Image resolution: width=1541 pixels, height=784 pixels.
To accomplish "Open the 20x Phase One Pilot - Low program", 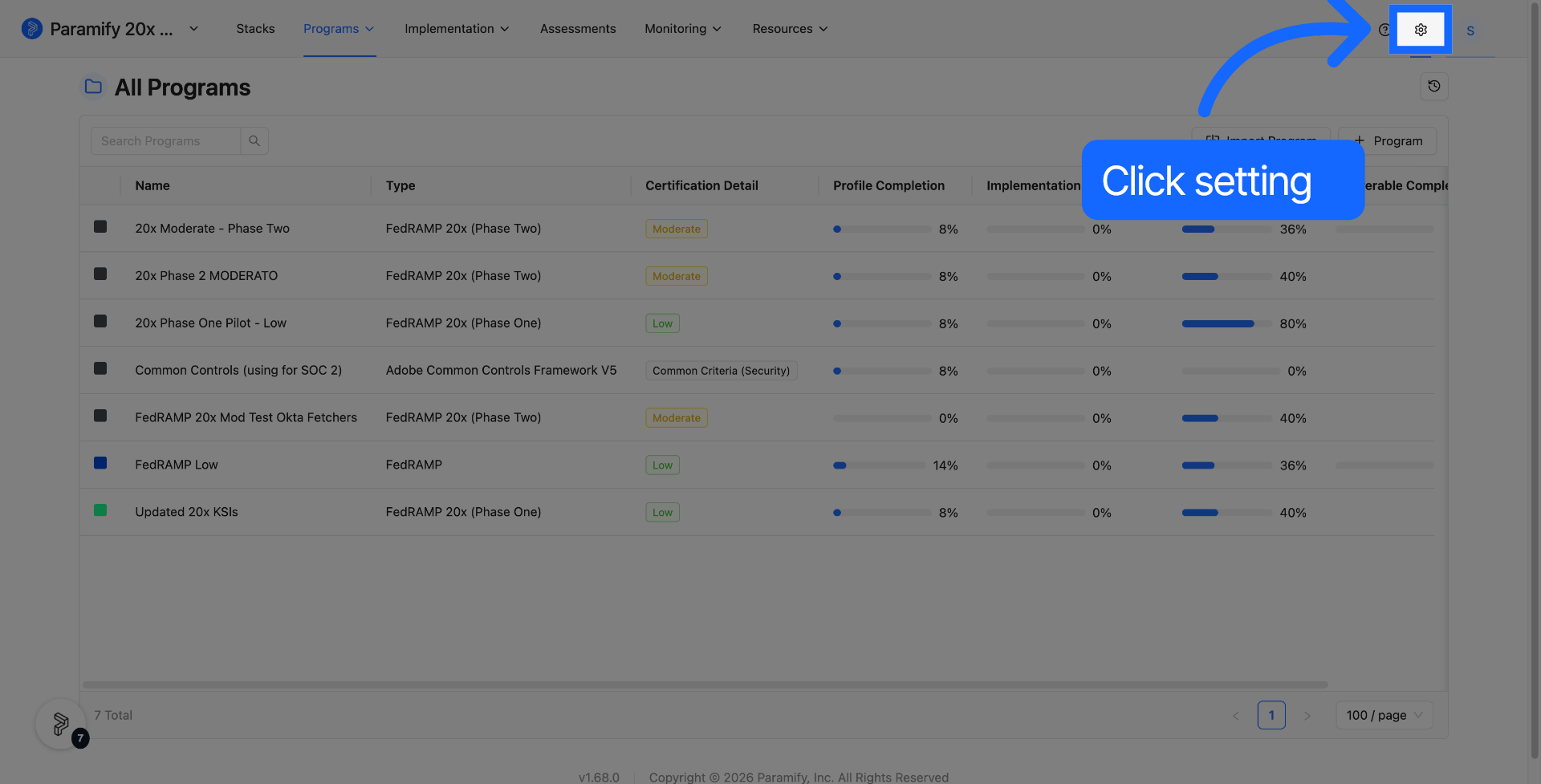I will (x=210, y=323).
